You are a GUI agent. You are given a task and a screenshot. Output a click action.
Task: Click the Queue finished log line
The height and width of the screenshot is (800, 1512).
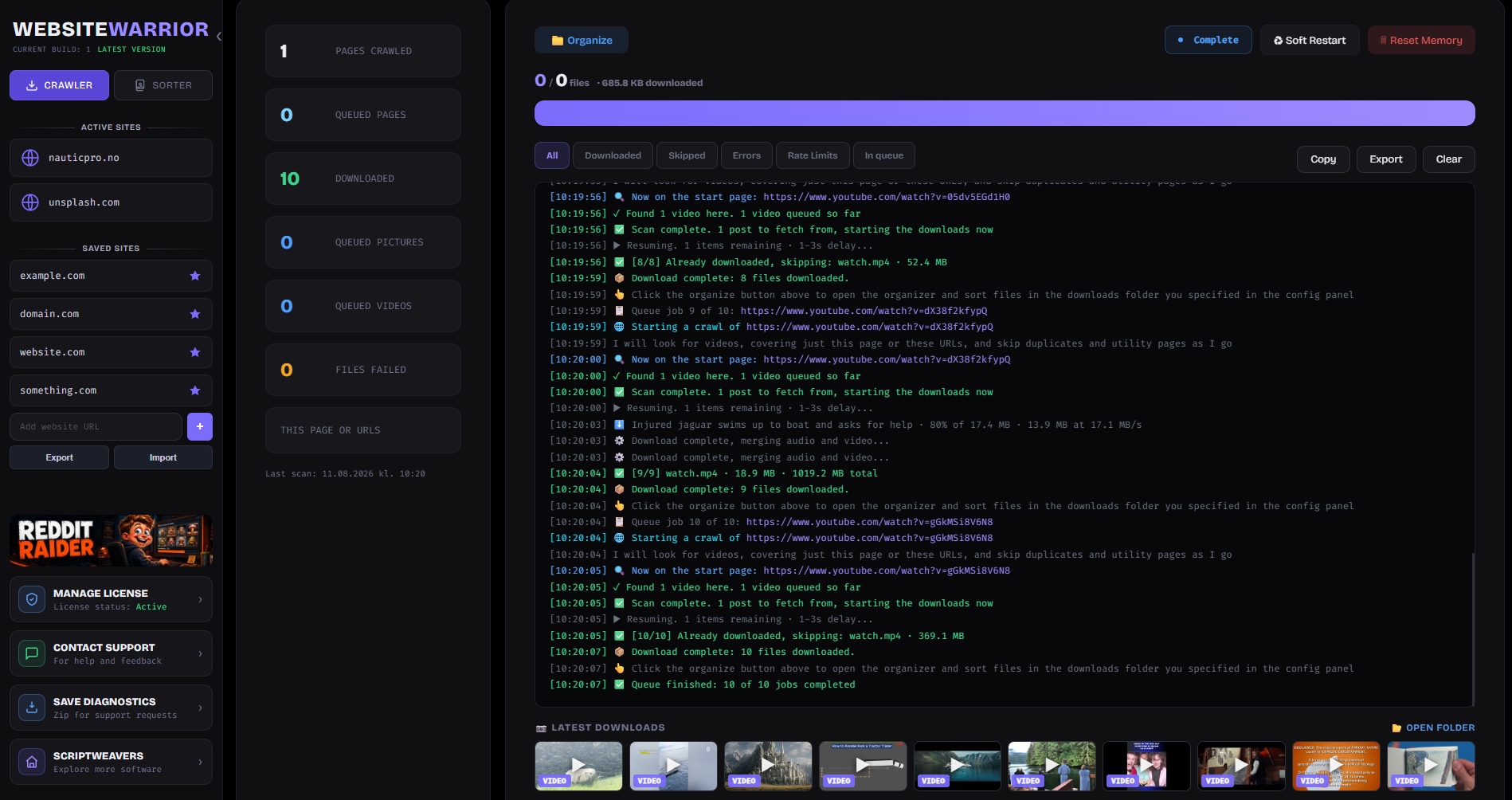702,684
